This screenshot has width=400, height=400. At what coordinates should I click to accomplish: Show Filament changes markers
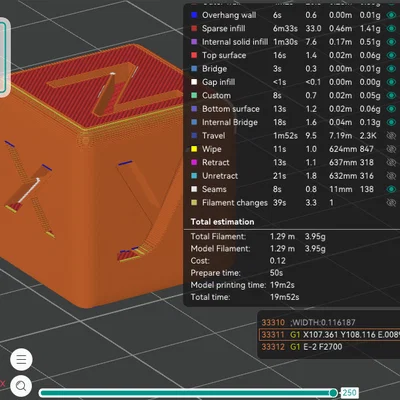391,202
